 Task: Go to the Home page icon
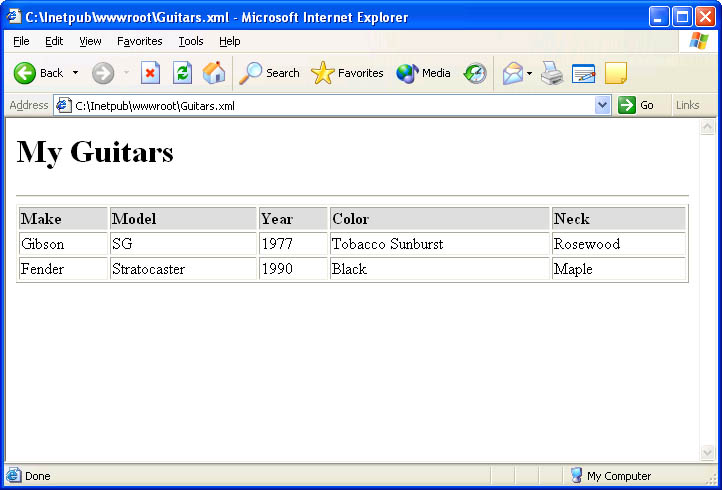tap(214, 73)
